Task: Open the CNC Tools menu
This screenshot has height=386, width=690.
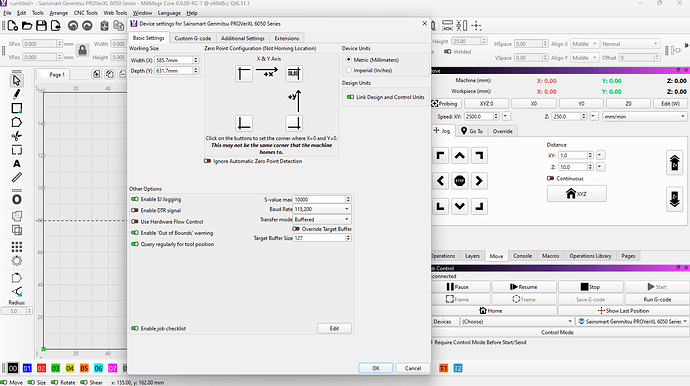Action: pyautogui.click(x=86, y=13)
